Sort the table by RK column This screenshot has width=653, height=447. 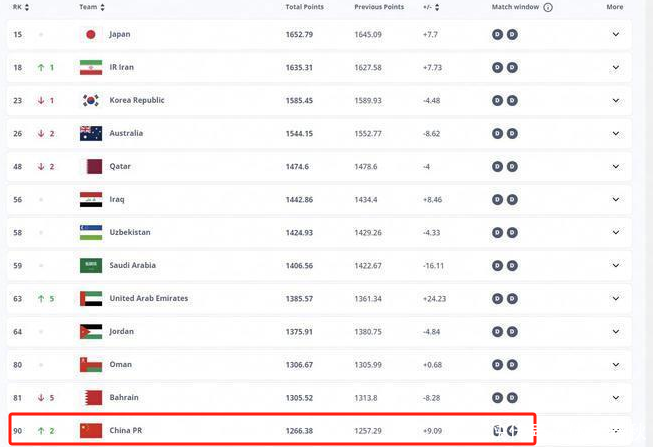point(21,7)
